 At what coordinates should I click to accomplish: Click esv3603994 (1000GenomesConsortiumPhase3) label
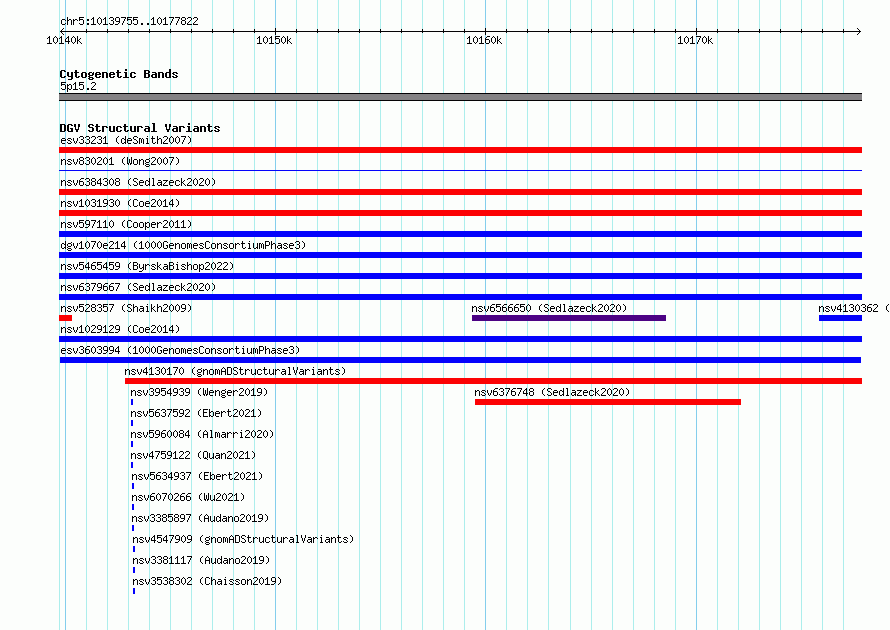[x=180, y=350]
